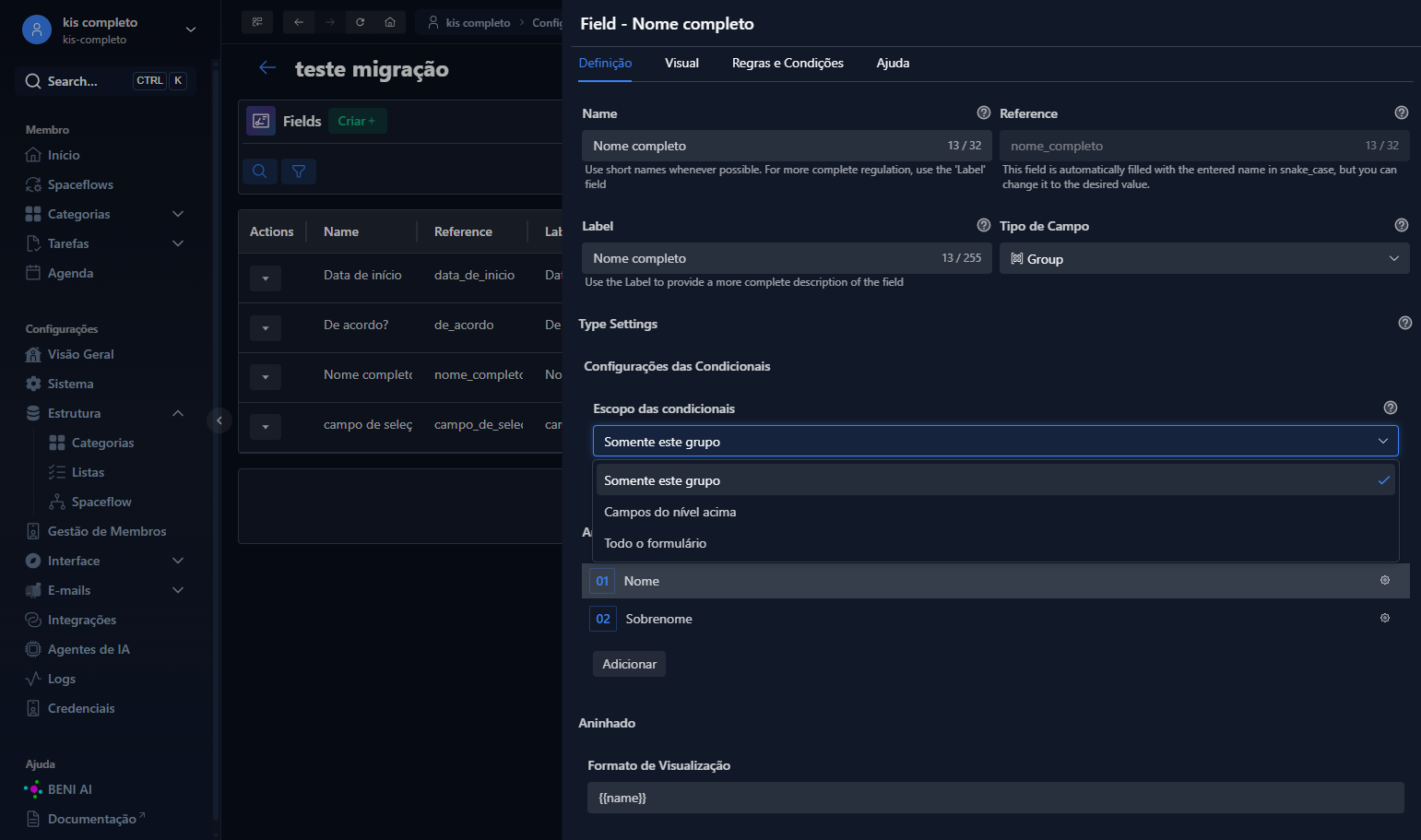The image size is (1421, 840).
Task: Open actions dropdown for Data de início row
Action: click(x=266, y=278)
